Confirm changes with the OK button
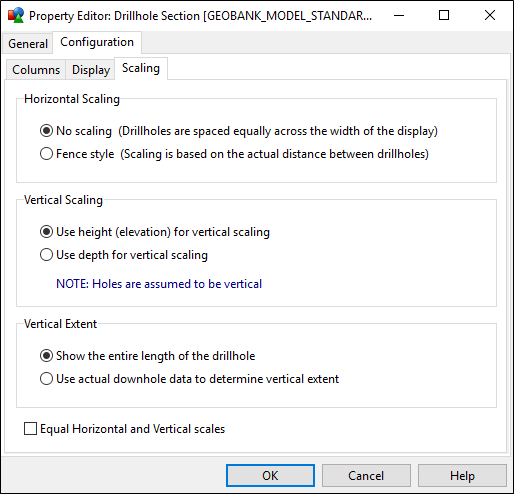The height and width of the screenshot is (494, 514). (x=270, y=476)
